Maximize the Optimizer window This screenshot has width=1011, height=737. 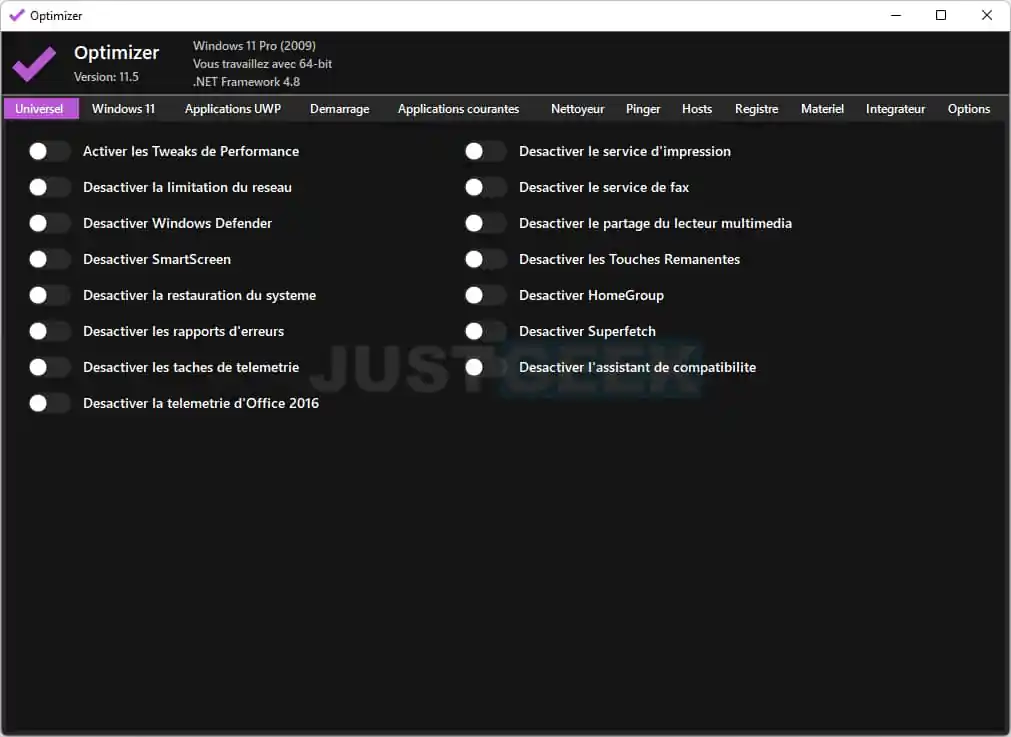941,15
